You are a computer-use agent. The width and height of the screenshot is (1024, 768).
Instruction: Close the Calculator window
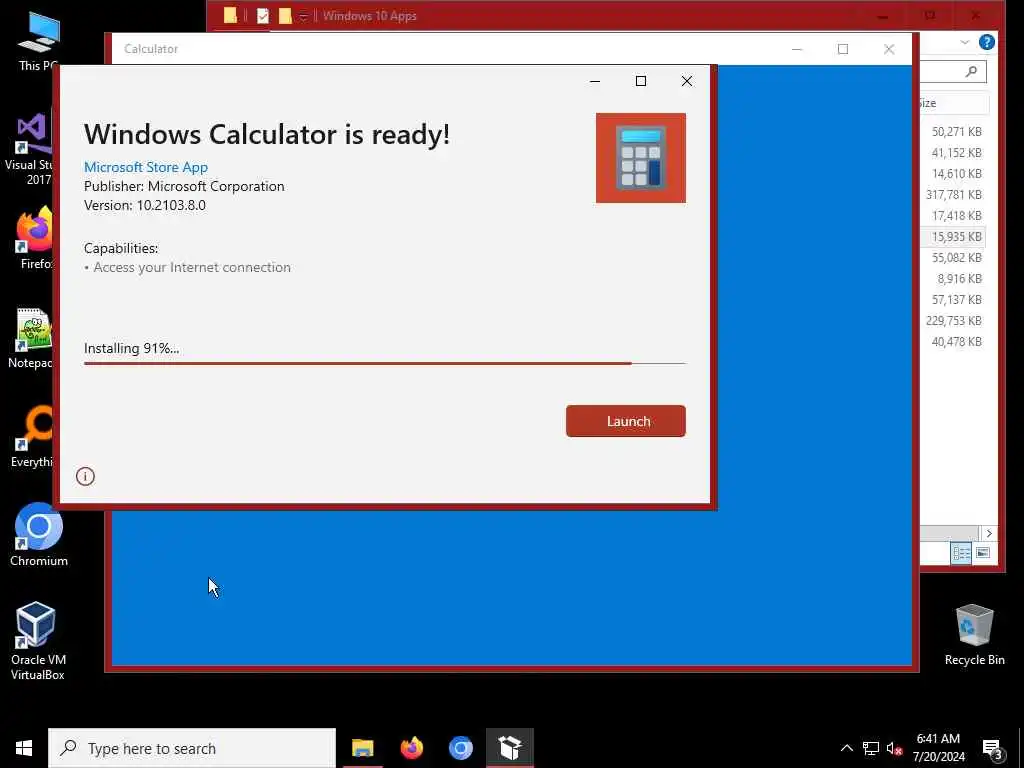[889, 49]
